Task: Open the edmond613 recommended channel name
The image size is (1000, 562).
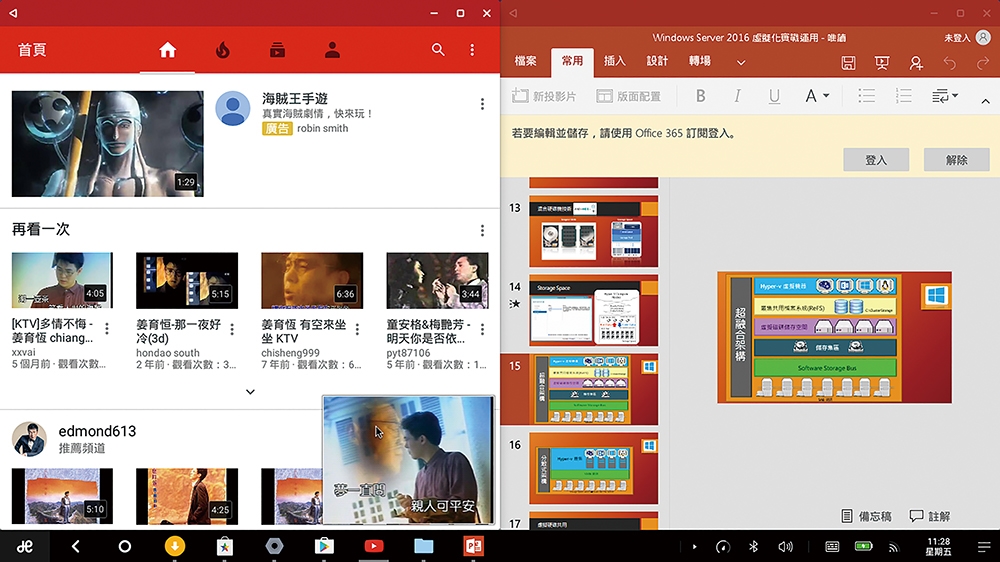Action: coord(97,431)
